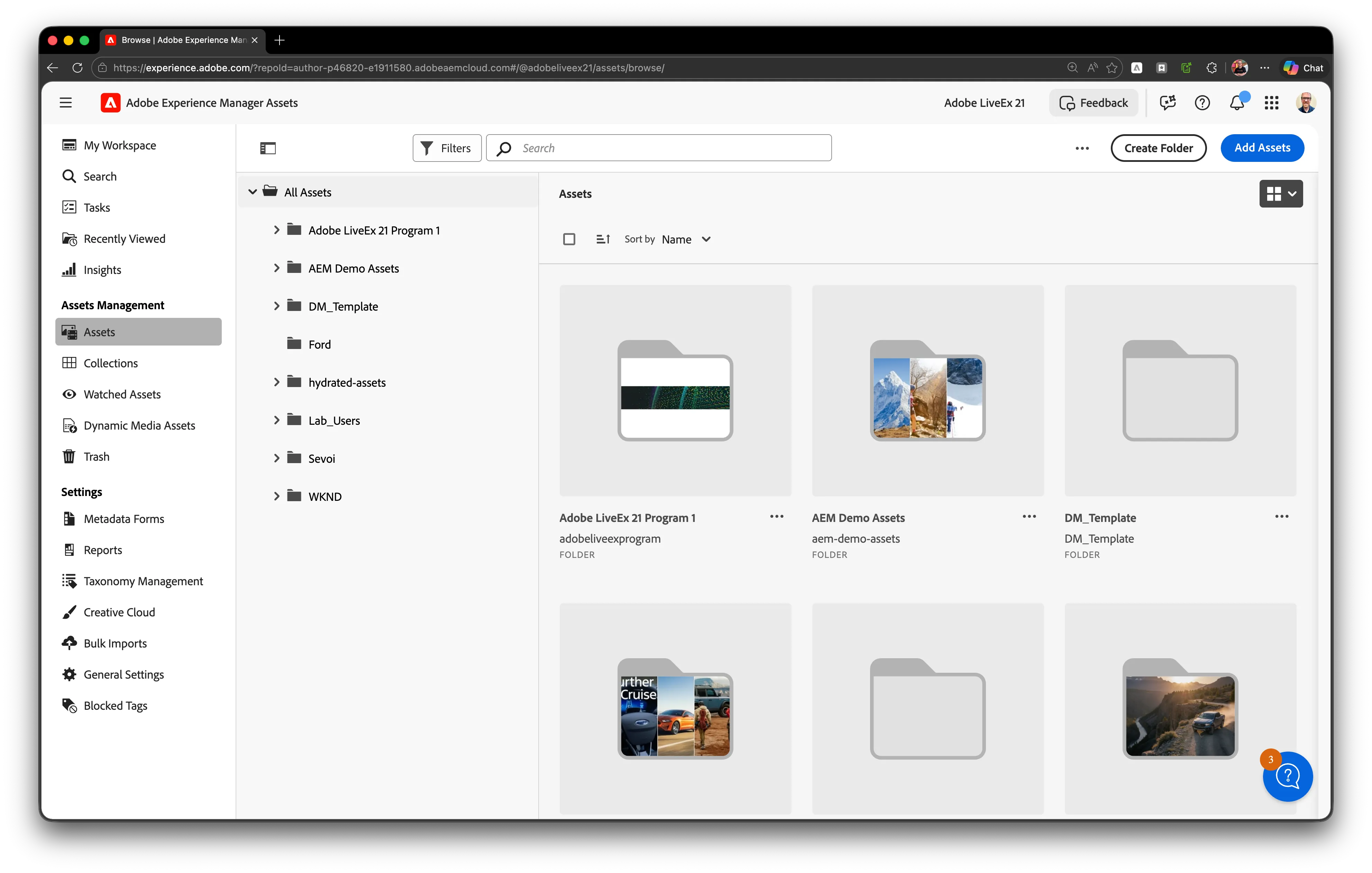Viewport: 1372px width, 873px height.
Task: Expand the AEM Demo Assets tree folder
Action: (x=276, y=268)
